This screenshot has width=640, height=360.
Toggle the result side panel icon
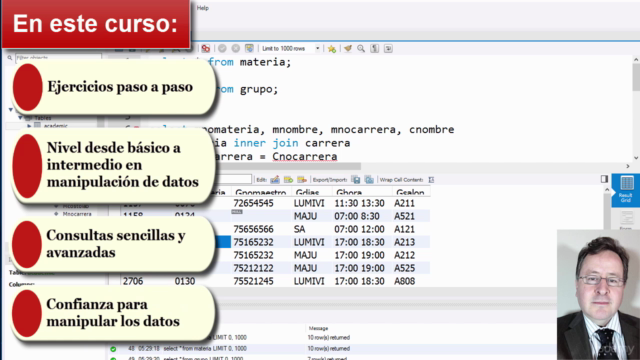[x=604, y=179]
